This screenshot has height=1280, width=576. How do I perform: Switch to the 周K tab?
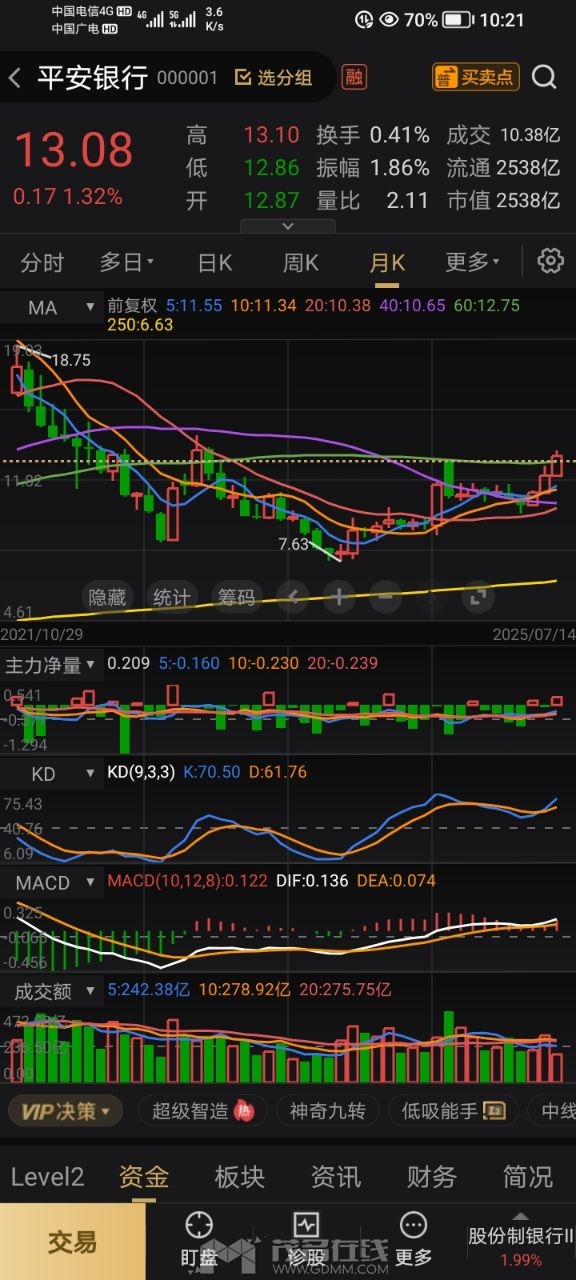[300, 262]
